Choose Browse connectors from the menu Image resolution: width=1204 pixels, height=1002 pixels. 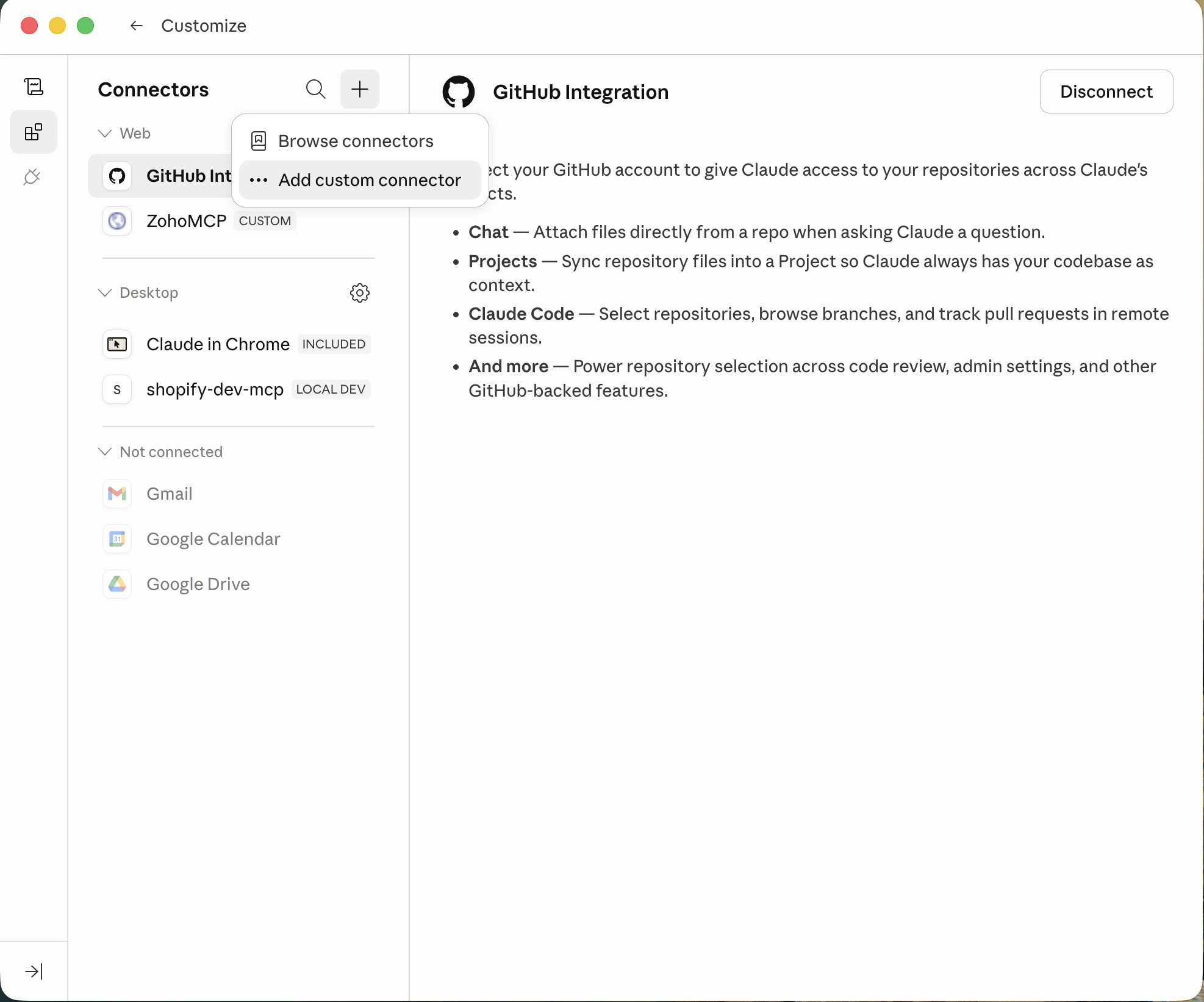(360, 141)
